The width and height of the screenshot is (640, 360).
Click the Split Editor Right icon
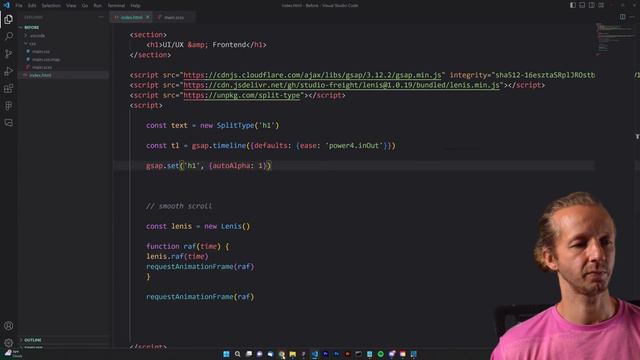point(622,17)
